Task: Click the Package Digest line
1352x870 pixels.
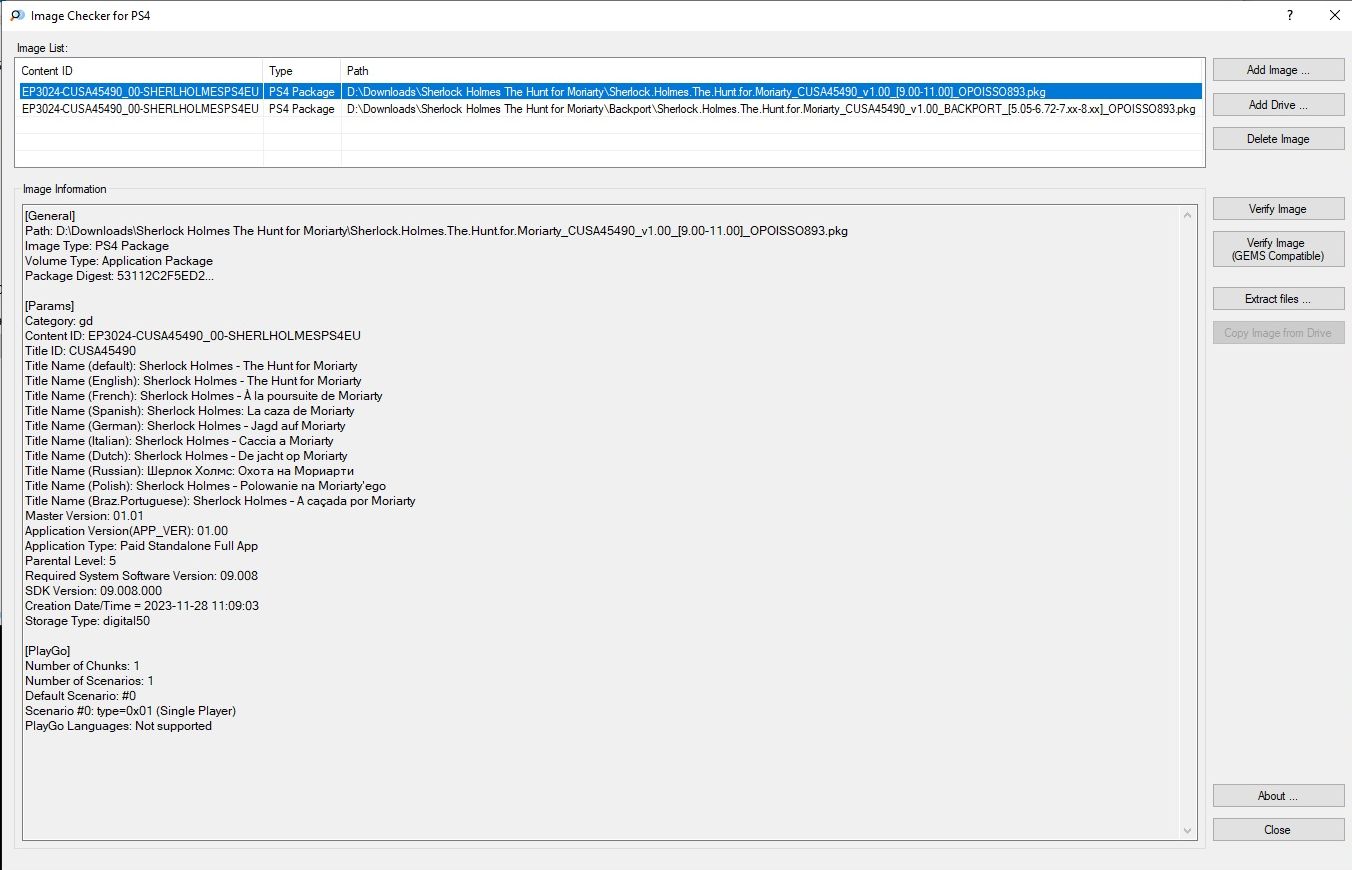Action: pyautogui.click(x=119, y=276)
